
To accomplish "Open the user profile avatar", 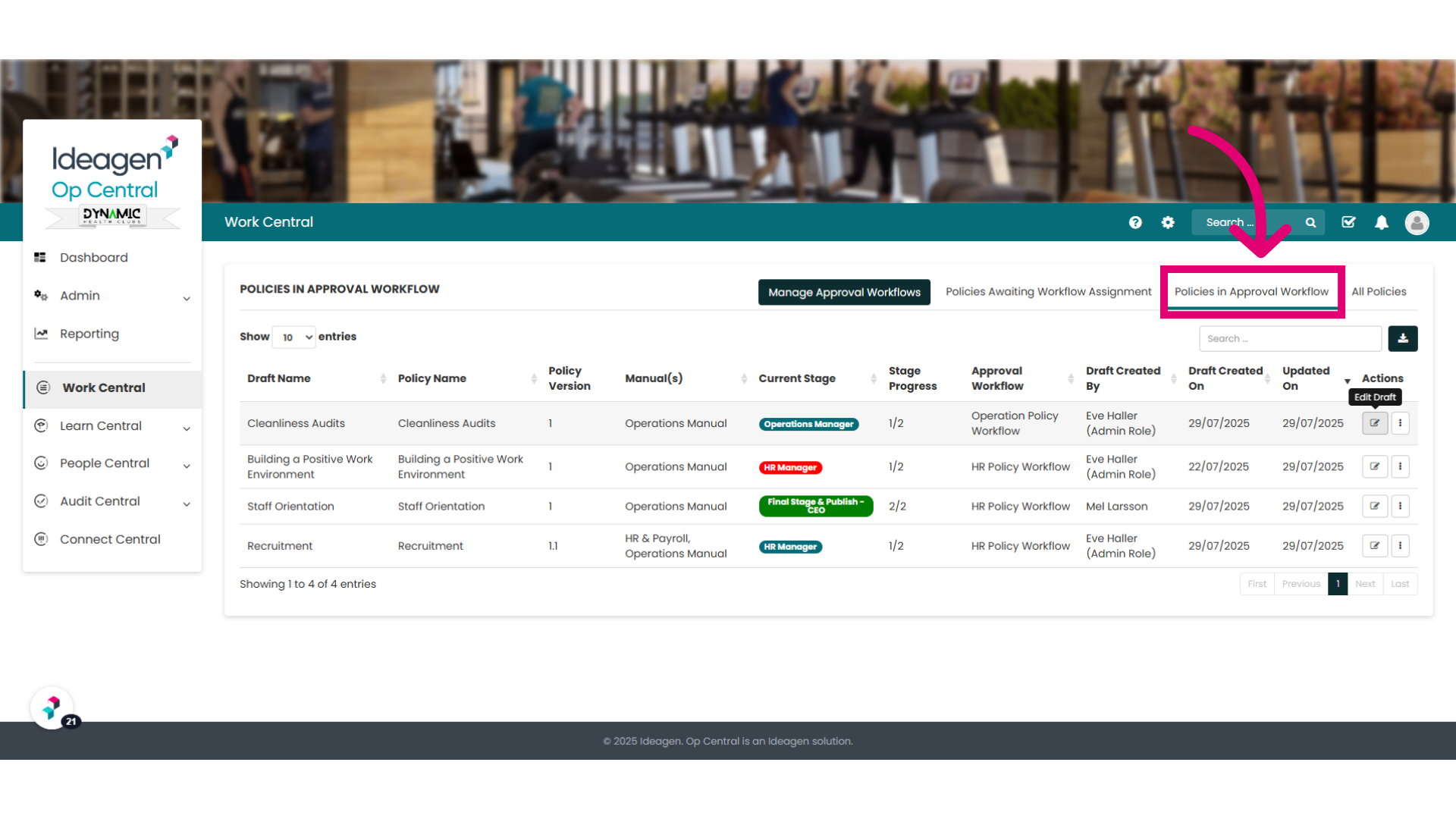I will (x=1417, y=222).
